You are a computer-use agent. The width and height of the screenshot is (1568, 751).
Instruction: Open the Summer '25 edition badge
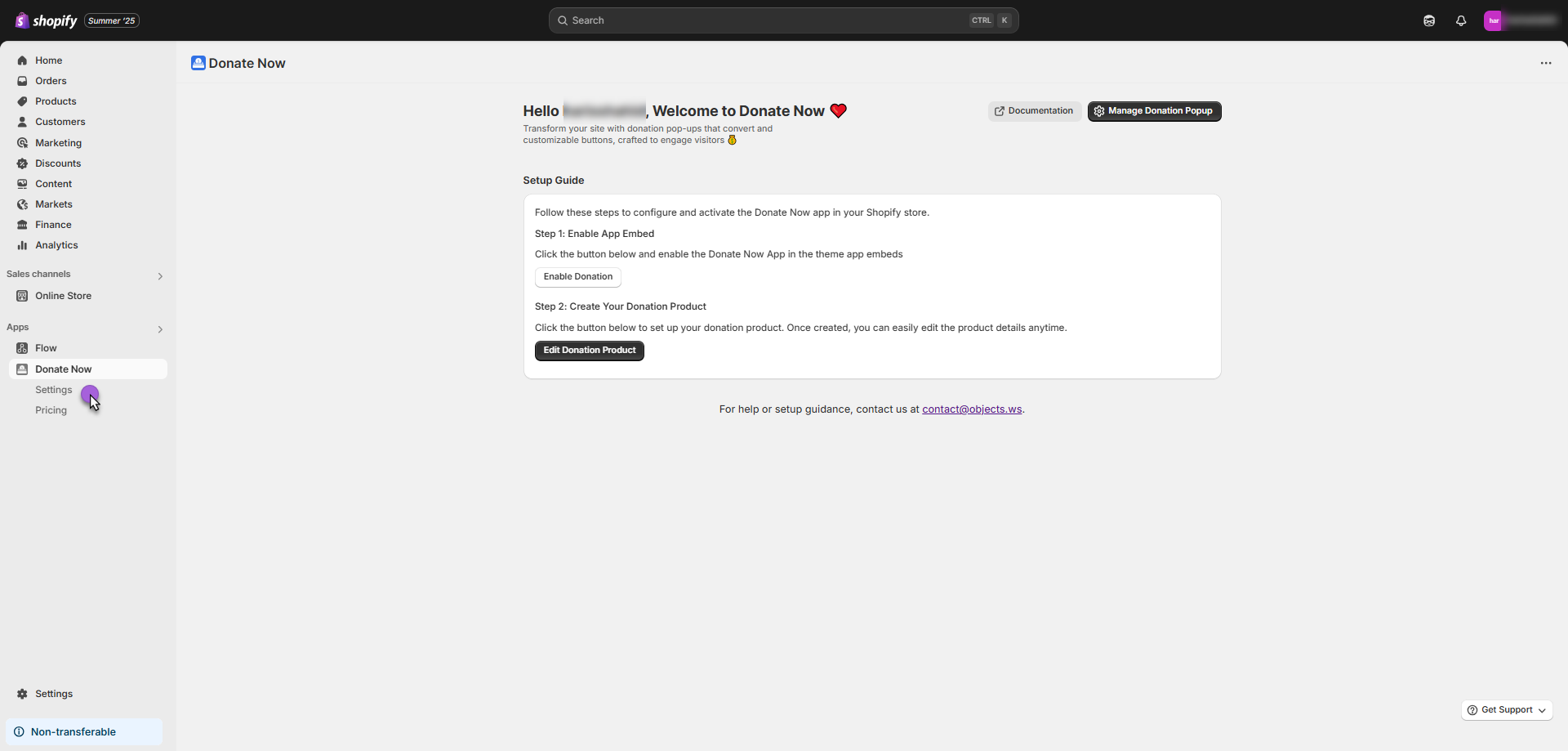coord(112,20)
